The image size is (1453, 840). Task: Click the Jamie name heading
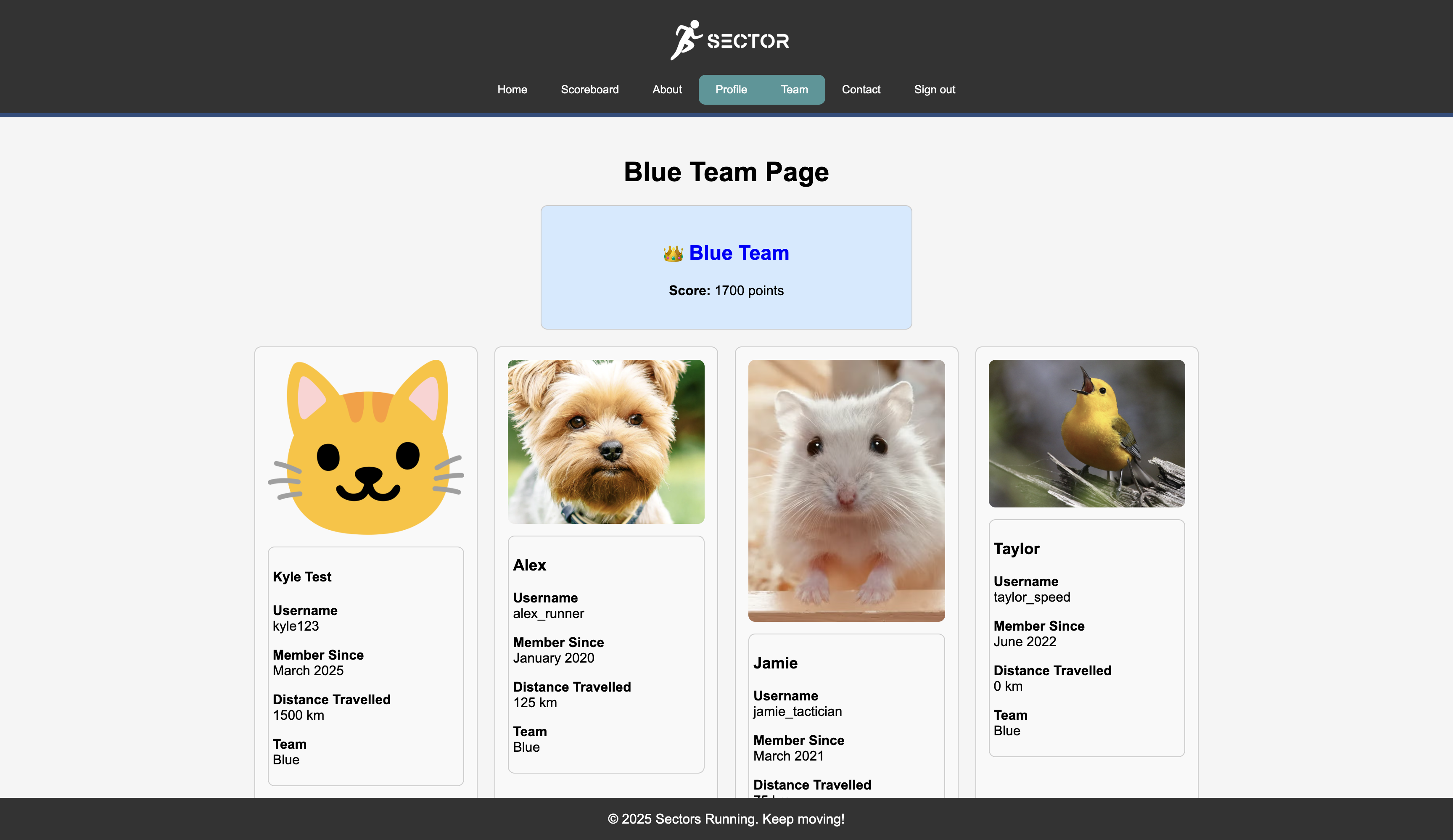click(x=775, y=663)
